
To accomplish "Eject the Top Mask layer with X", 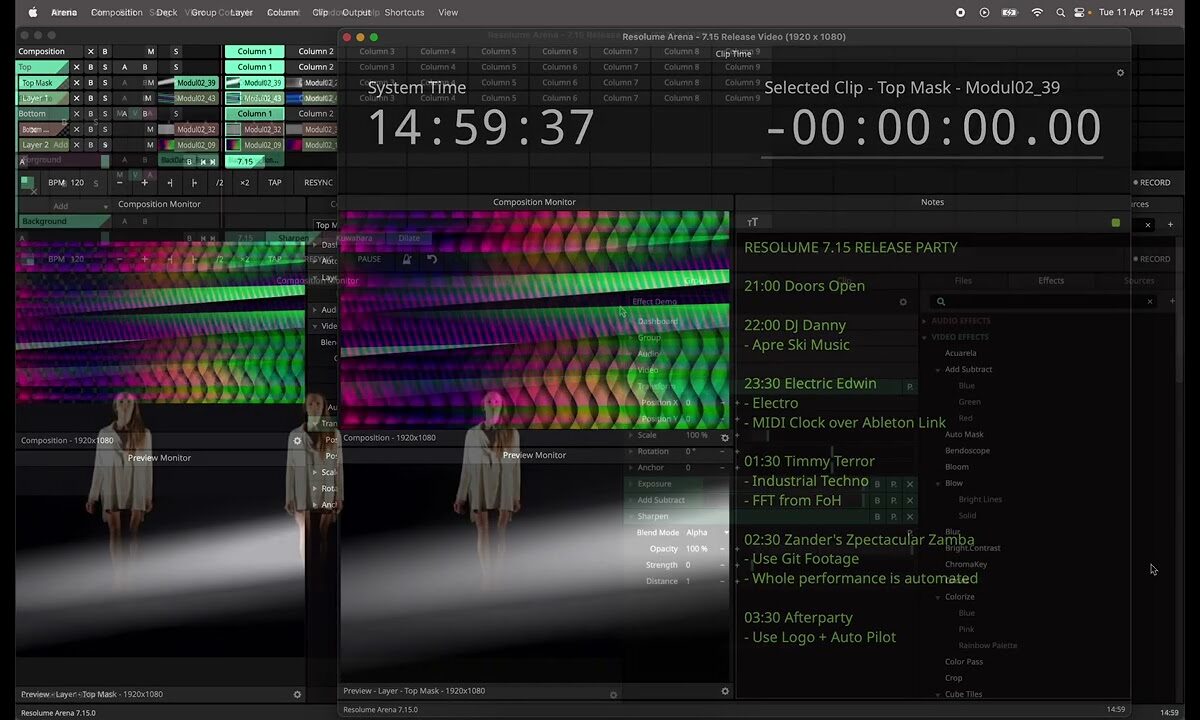I will [x=76, y=83].
